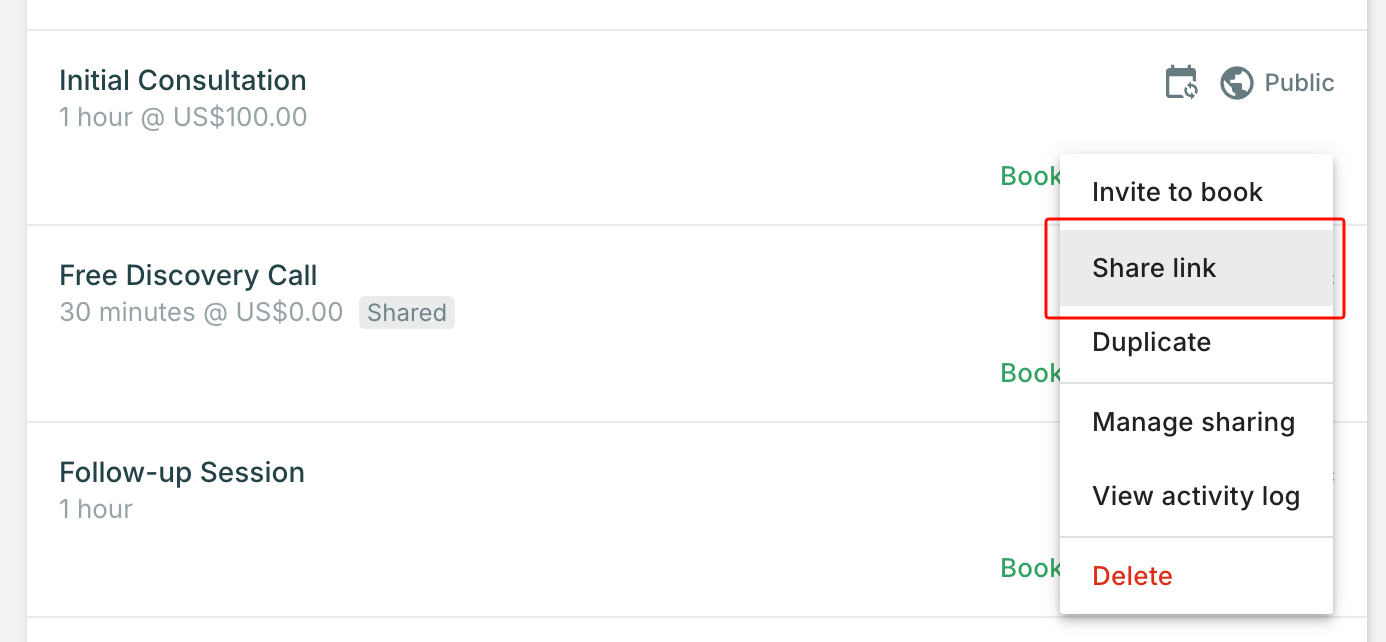Open View activity log menu entry
The height and width of the screenshot is (642, 1386).
[1196, 496]
